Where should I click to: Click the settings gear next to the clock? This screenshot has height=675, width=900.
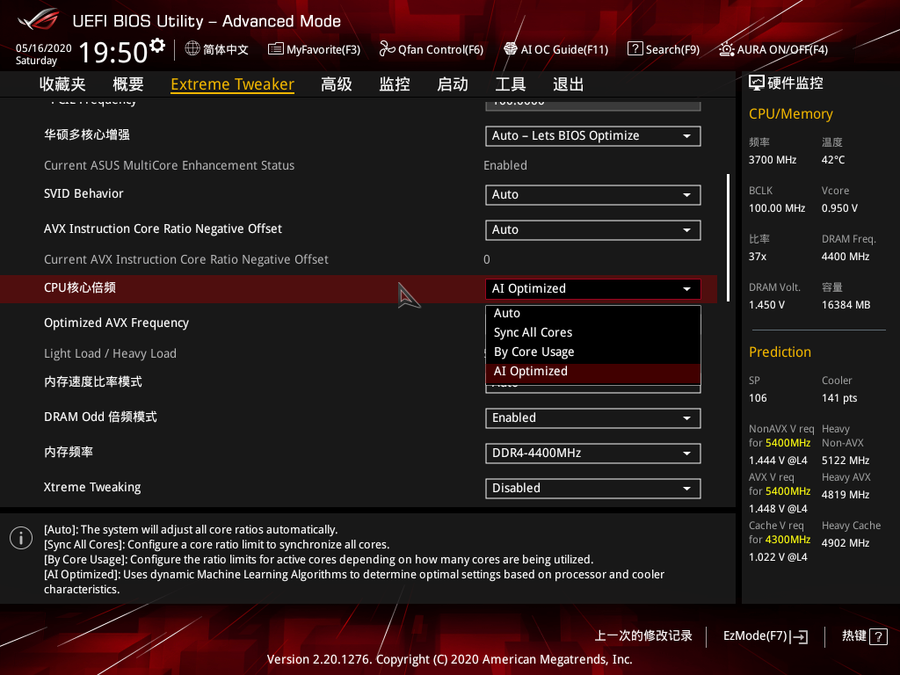(x=157, y=46)
